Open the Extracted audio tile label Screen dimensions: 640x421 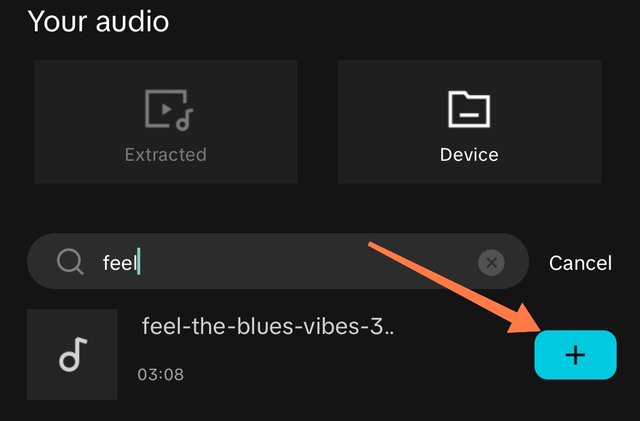click(165, 155)
